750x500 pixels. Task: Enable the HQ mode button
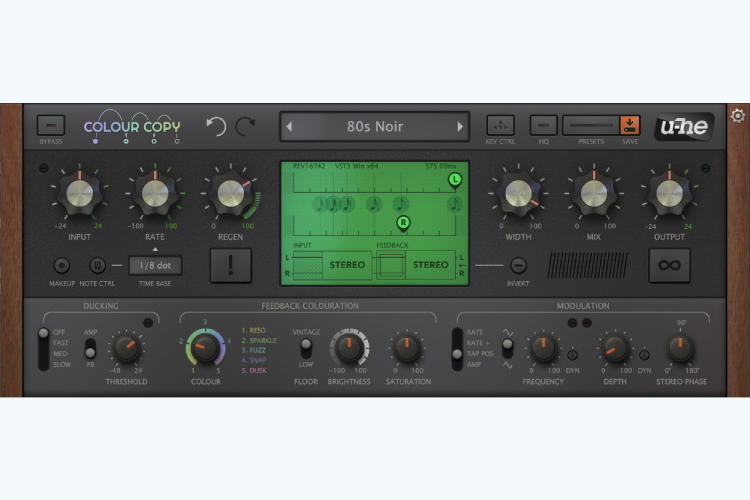point(543,125)
